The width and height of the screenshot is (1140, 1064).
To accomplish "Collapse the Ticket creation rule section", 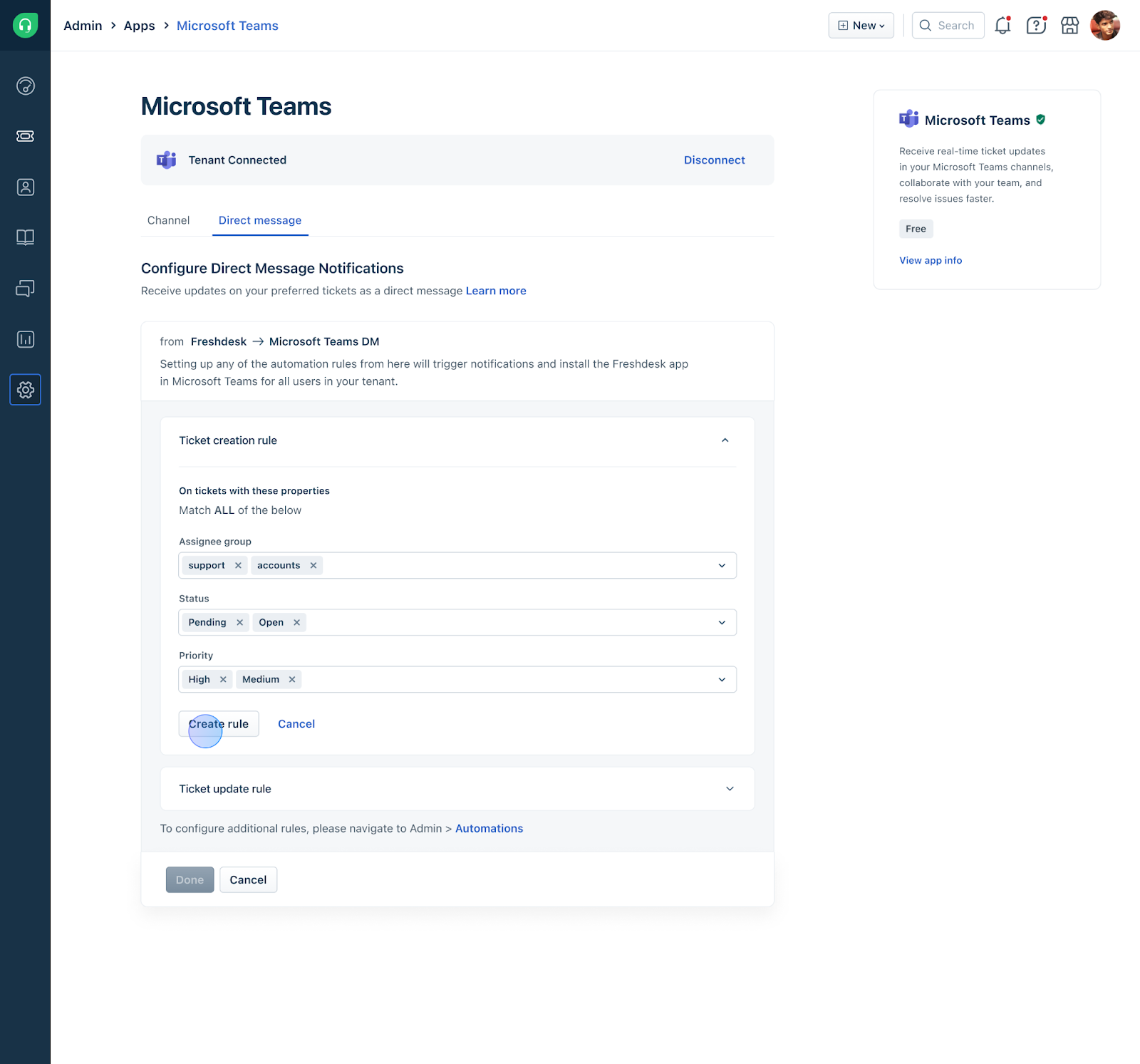I will tap(725, 440).
